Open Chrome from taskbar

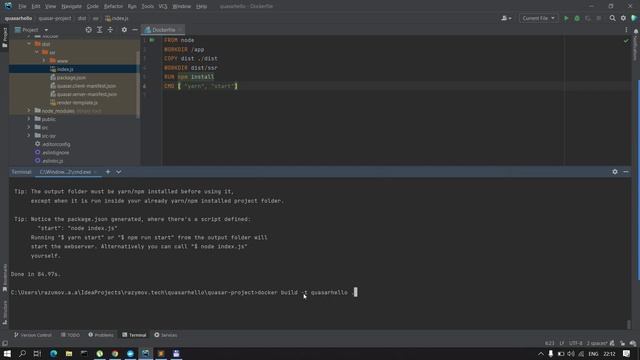tap(115, 353)
